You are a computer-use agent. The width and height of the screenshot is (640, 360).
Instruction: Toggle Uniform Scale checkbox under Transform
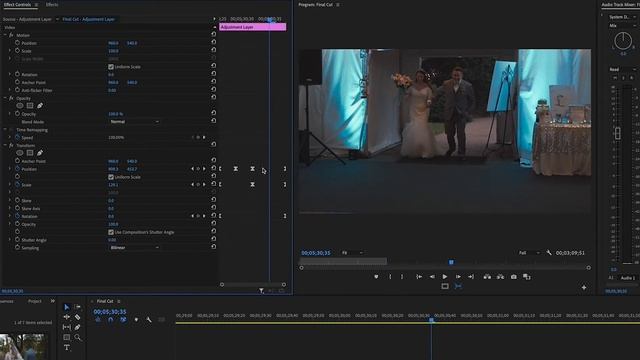(111, 177)
